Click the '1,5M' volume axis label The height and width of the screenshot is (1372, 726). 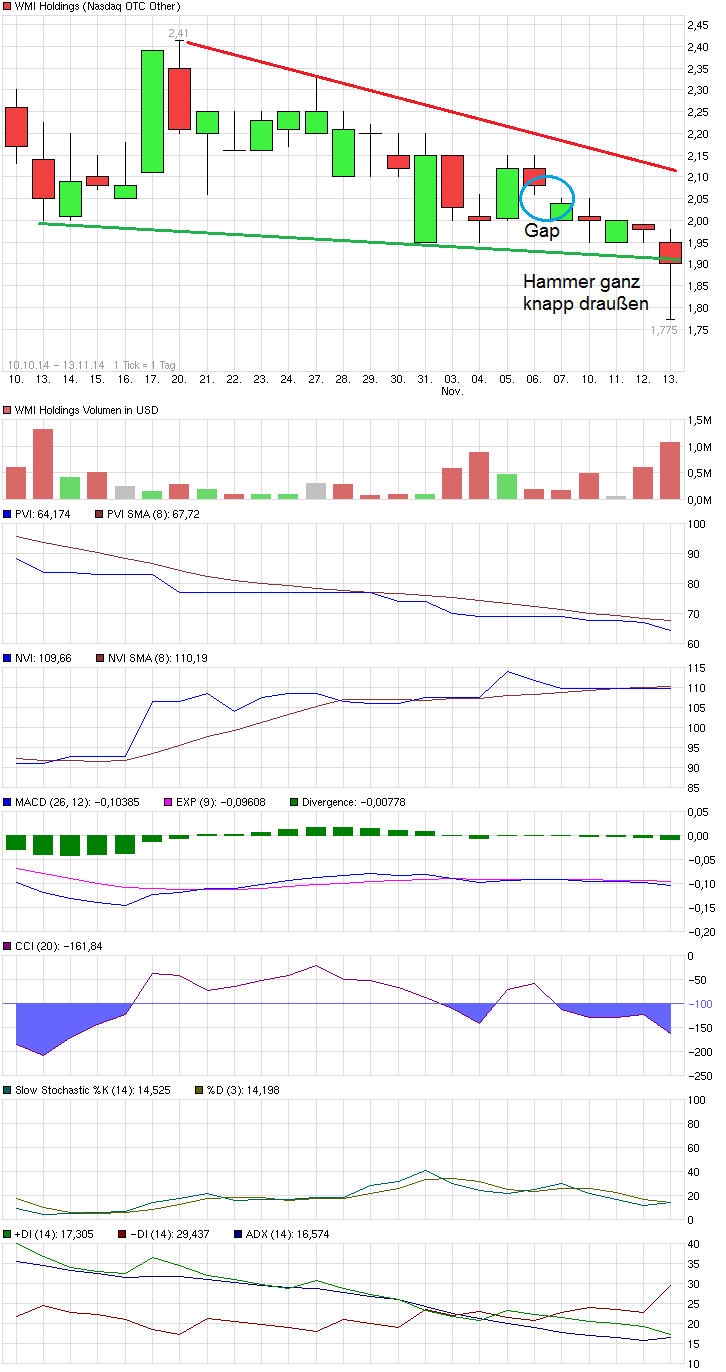coord(700,421)
